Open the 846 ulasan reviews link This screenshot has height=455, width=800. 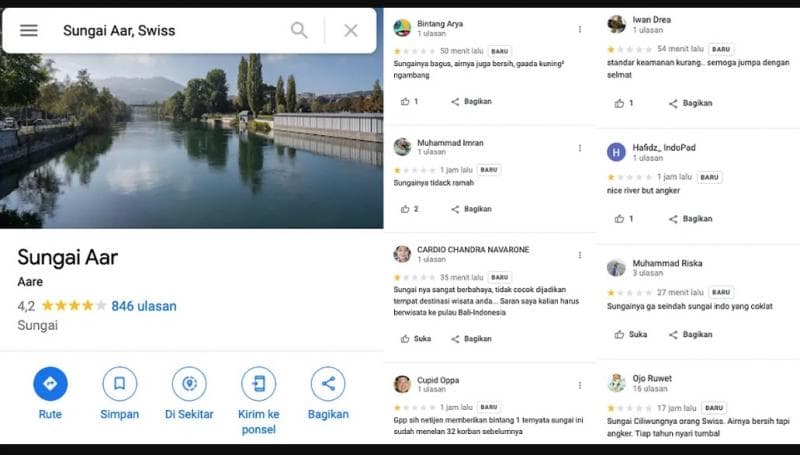tap(144, 306)
